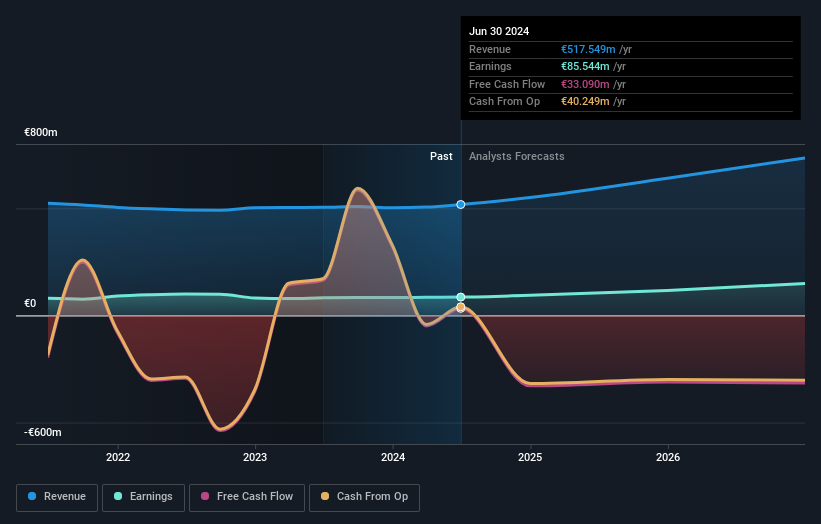This screenshot has height=524, width=821.
Task: Click the teal Earnings legend dot
Action: click(118, 496)
